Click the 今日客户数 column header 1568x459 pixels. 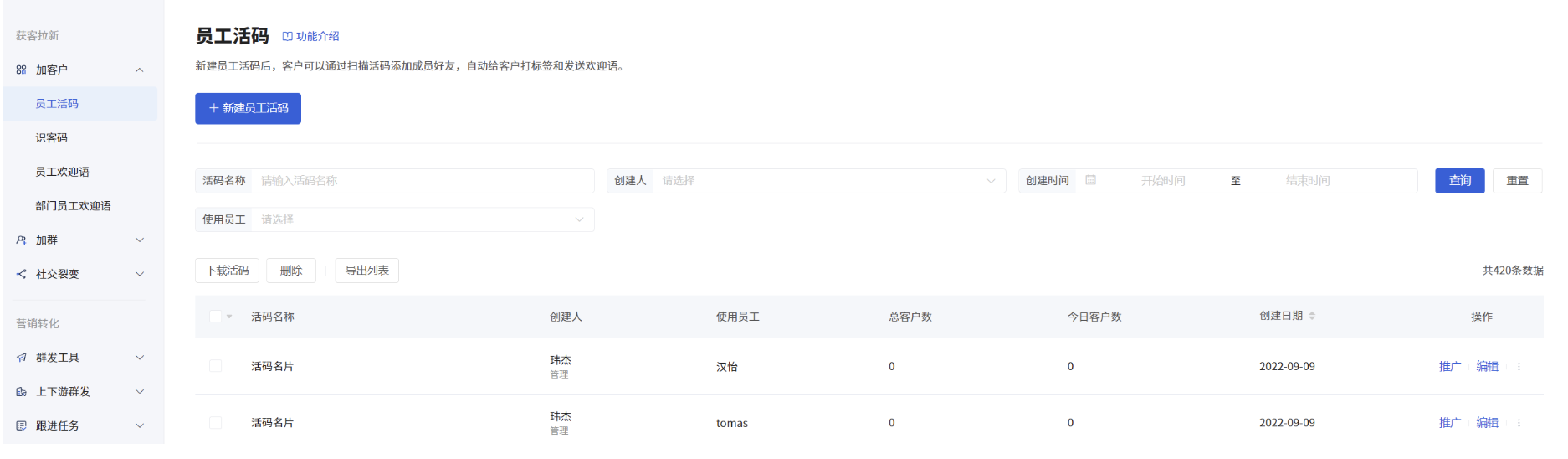[1094, 317]
